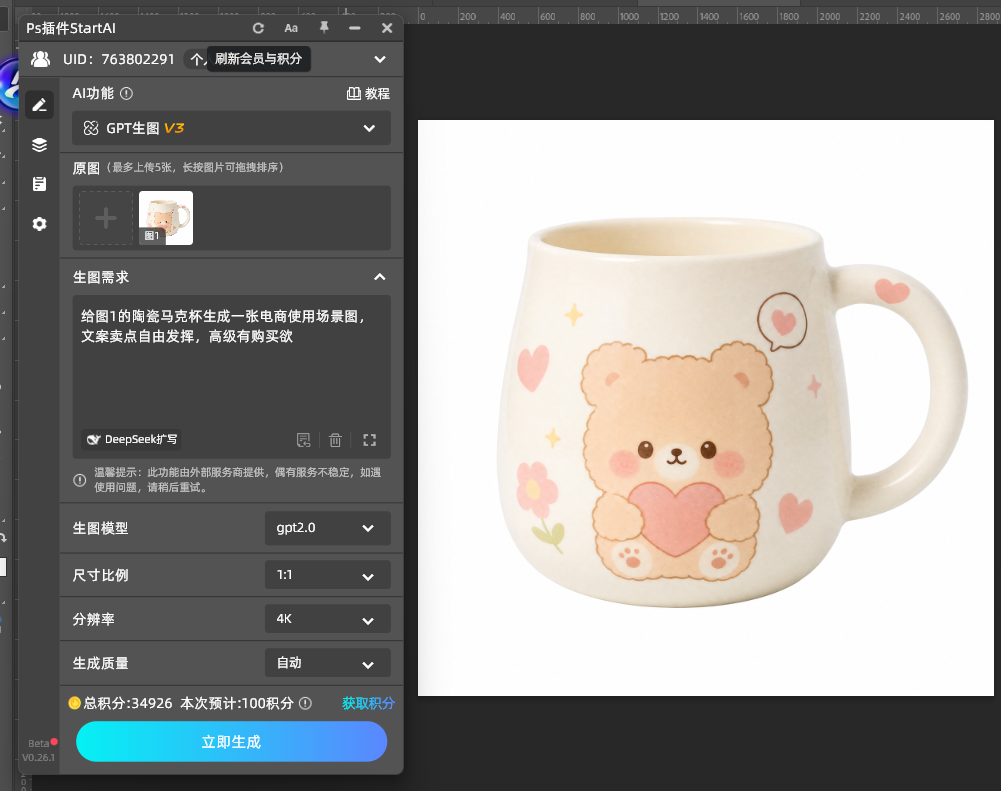Minimize the StartAI plugin panel

click(x=355, y=28)
